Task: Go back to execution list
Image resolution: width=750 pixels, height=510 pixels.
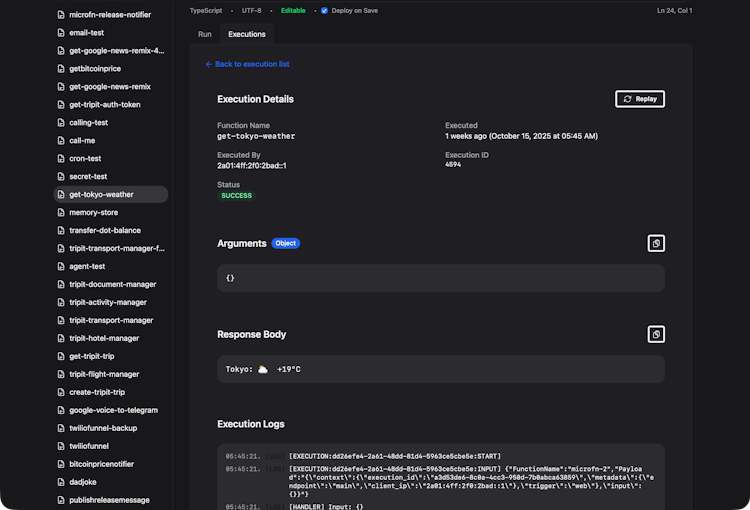Action: (x=247, y=64)
